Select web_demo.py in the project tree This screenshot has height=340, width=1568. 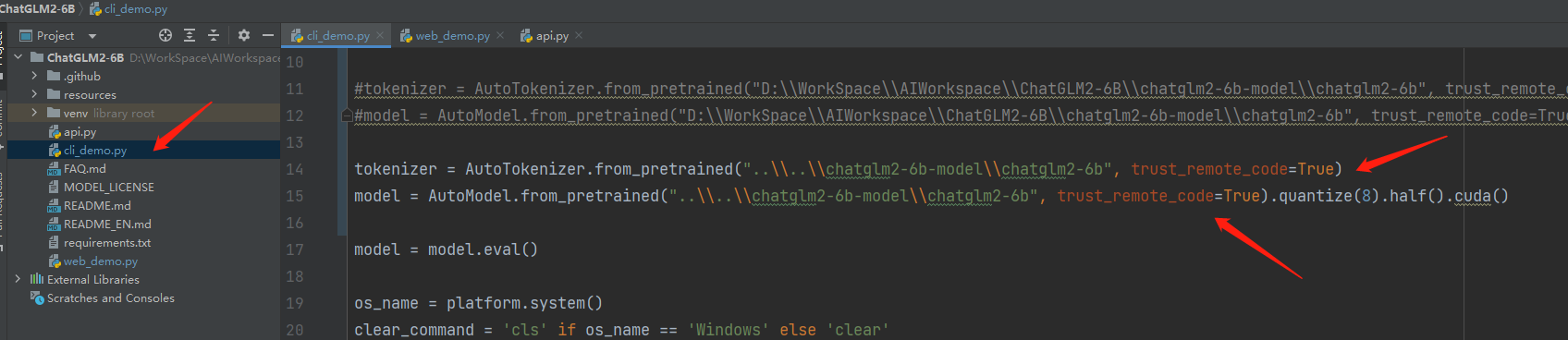click(x=101, y=261)
